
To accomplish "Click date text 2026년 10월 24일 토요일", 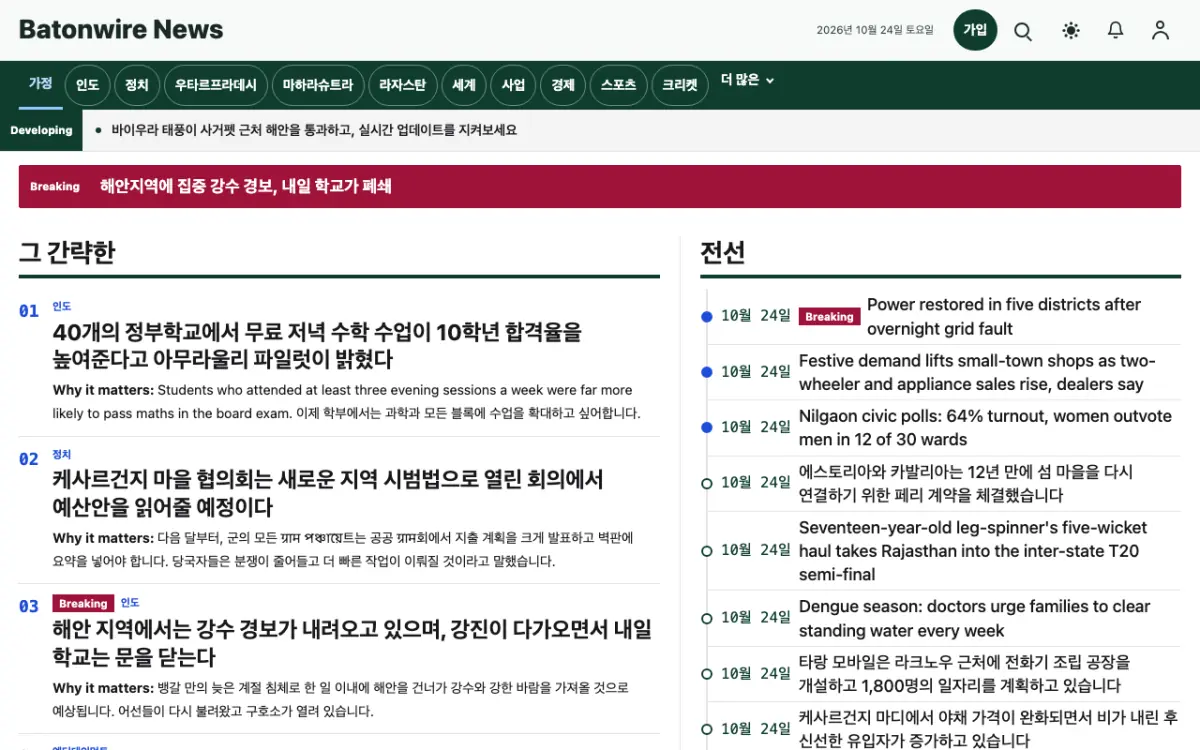I will pyautogui.click(x=875, y=30).
